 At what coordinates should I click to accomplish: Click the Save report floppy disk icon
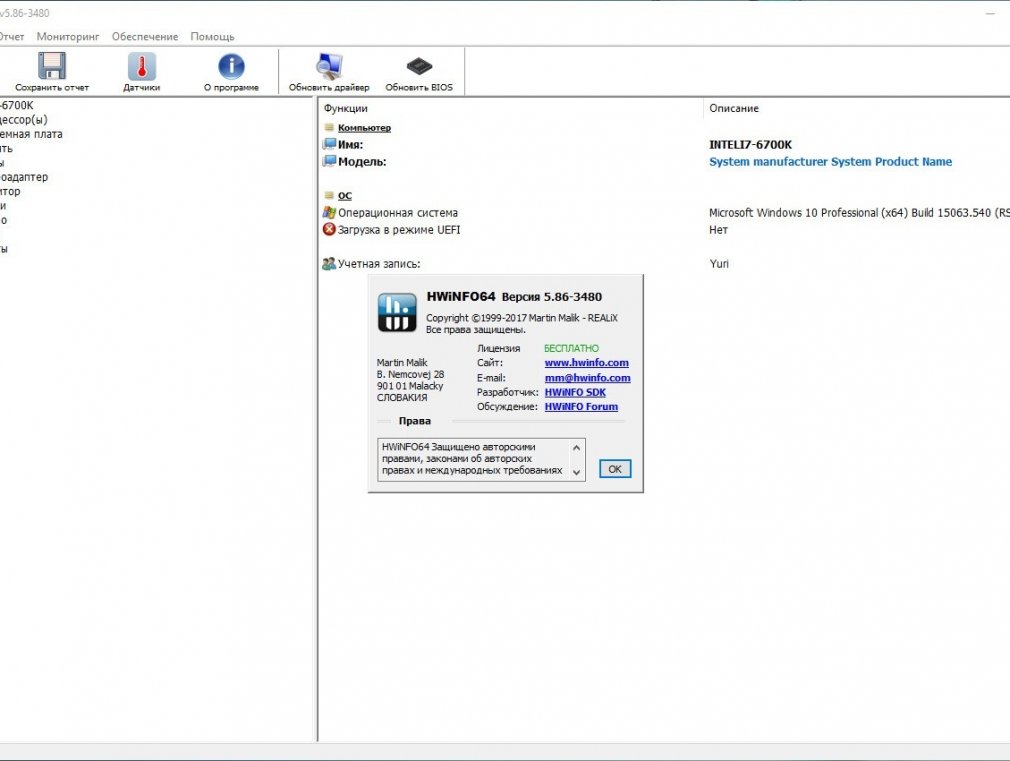click(x=52, y=66)
